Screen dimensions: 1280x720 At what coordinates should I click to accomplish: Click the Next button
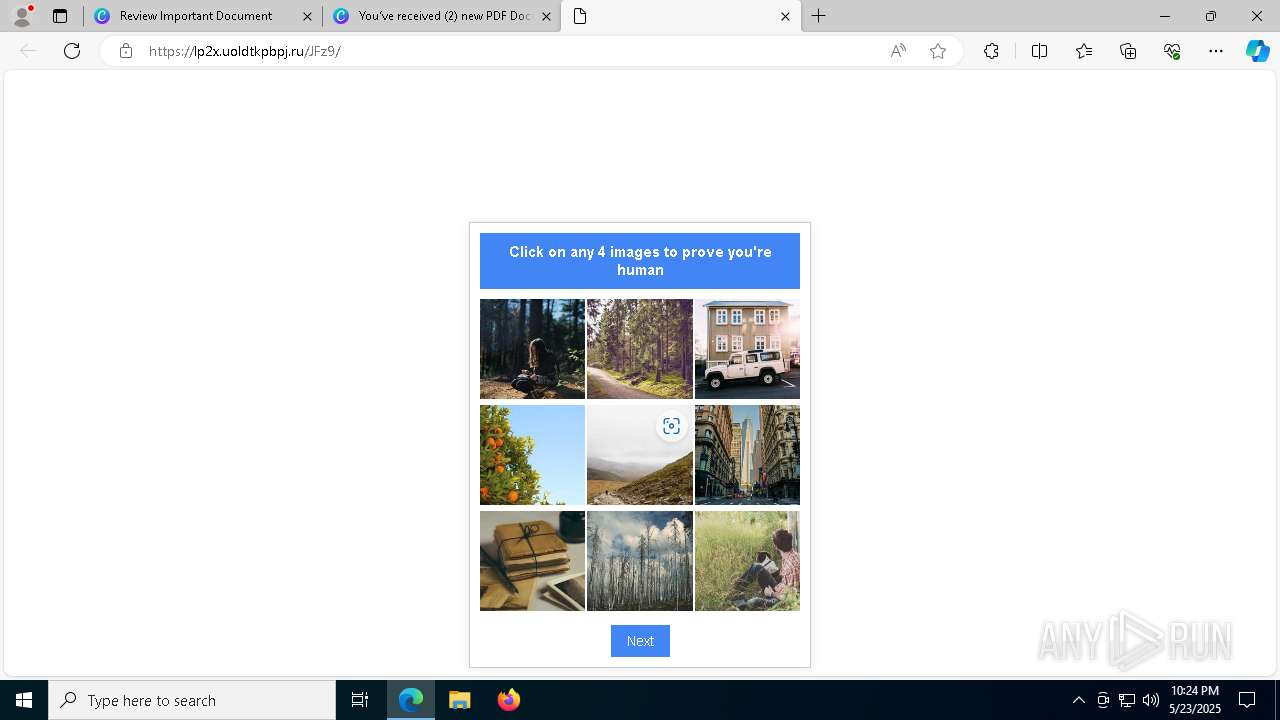click(640, 641)
